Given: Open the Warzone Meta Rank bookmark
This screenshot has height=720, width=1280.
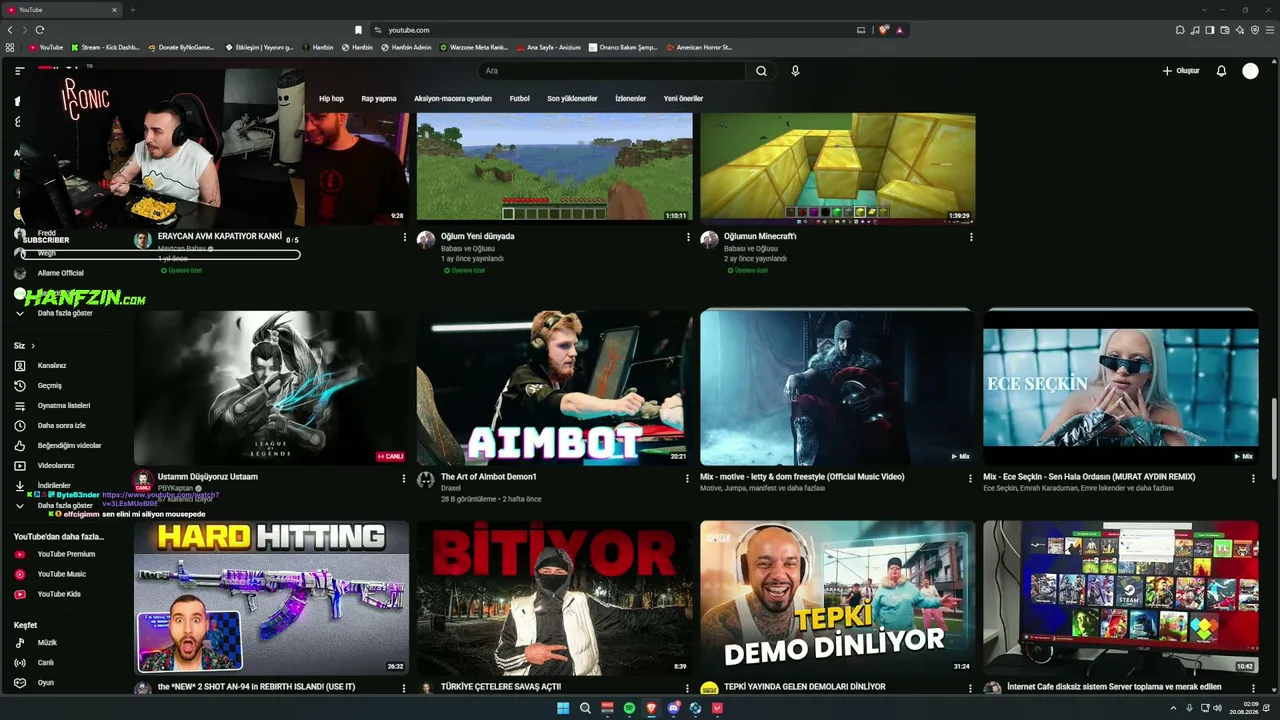Looking at the screenshot, I should (474, 47).
